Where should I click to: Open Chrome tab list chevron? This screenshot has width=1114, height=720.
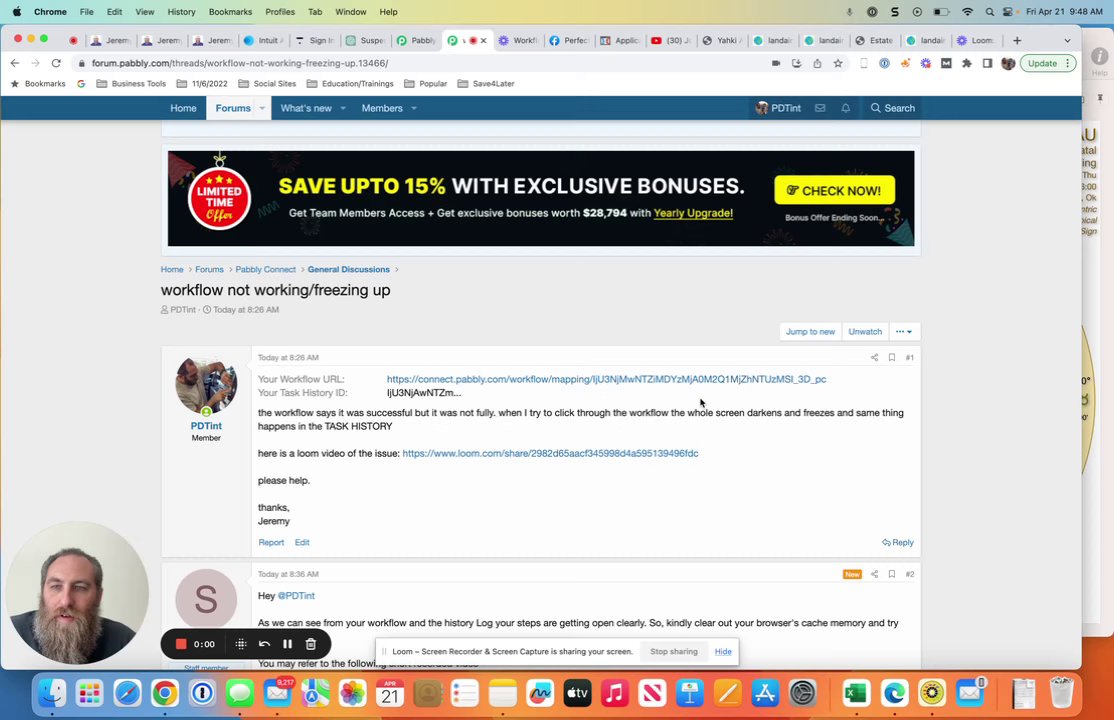point(1067,41)
